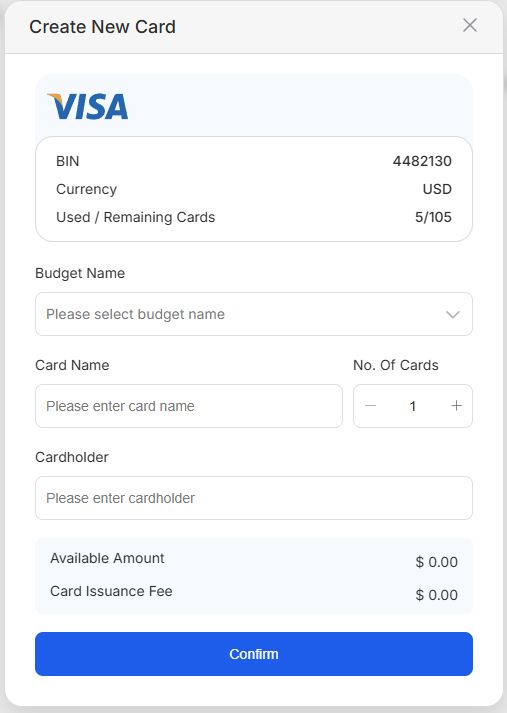Open the Budget Name dropdown
This screenshot has width=507, height=713.
click(x=254, y=314)
